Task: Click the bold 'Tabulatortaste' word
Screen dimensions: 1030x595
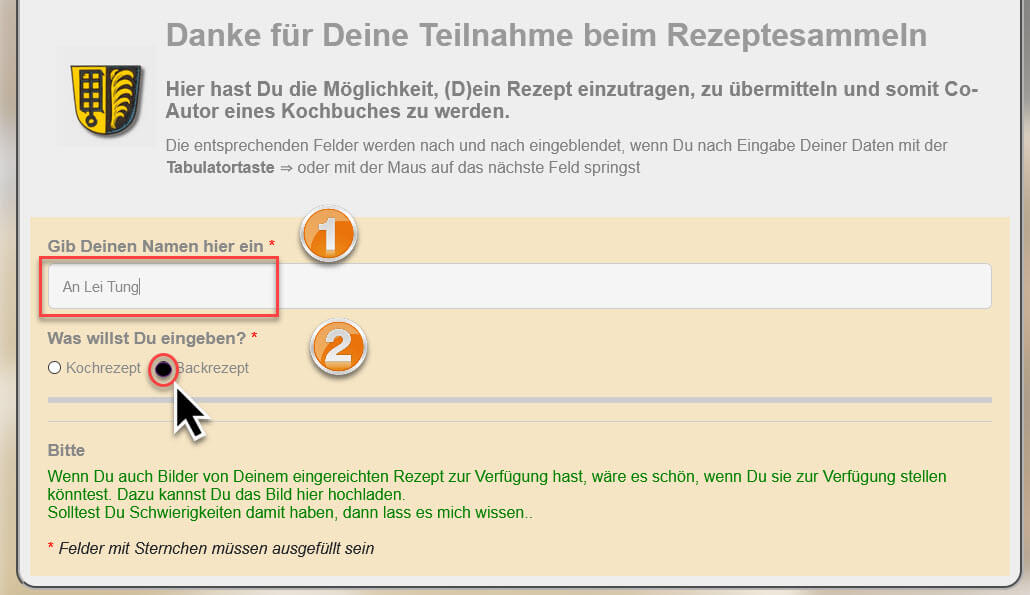Action: coord(220,167)
